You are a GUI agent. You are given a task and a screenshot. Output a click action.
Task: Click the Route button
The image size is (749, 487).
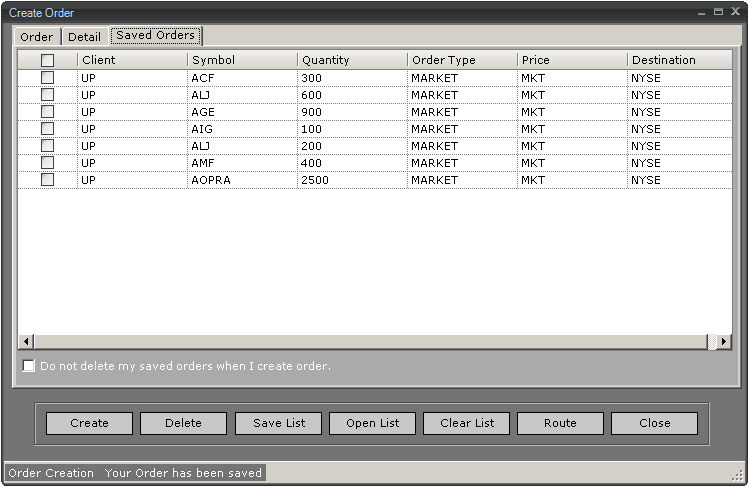(560, 423)
